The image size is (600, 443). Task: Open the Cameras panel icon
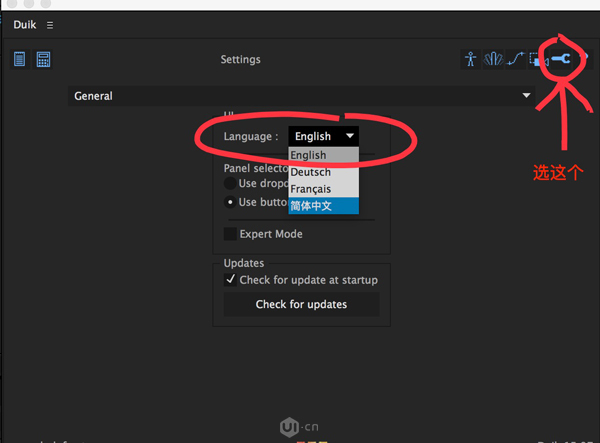pos(536,60)
